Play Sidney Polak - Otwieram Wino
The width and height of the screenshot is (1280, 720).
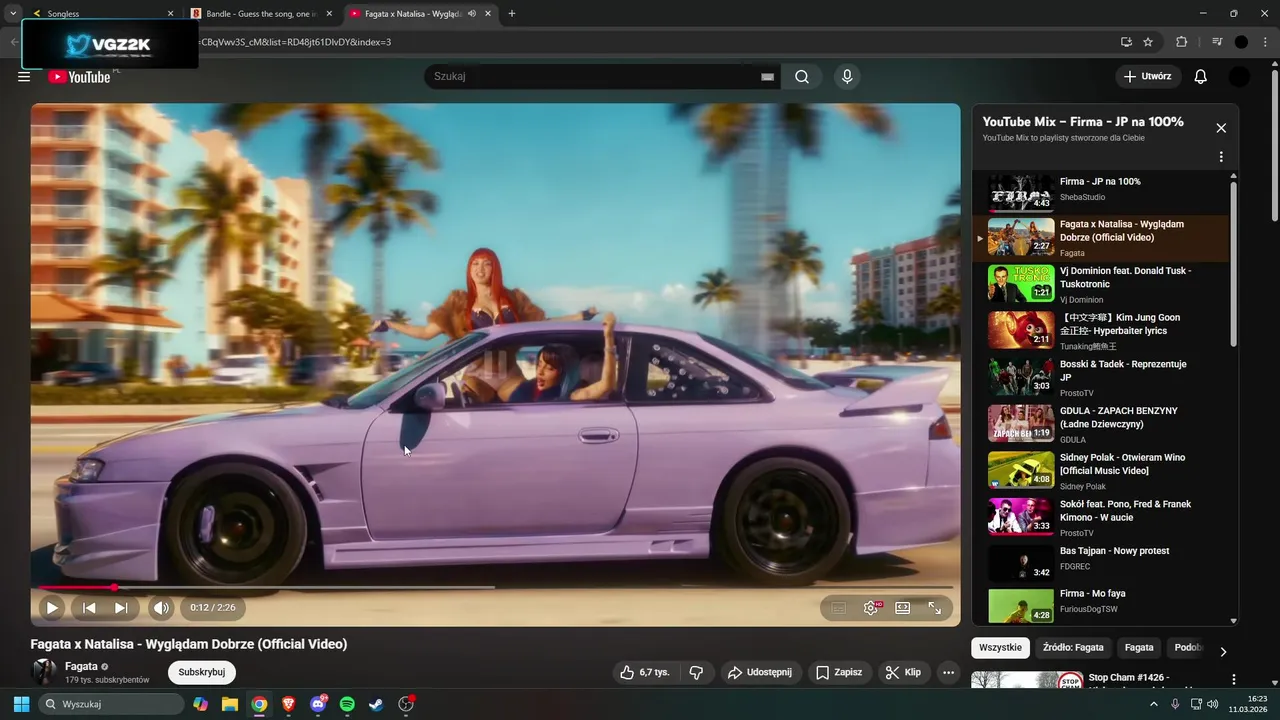pyautogui.click(x=1100, y=470)
